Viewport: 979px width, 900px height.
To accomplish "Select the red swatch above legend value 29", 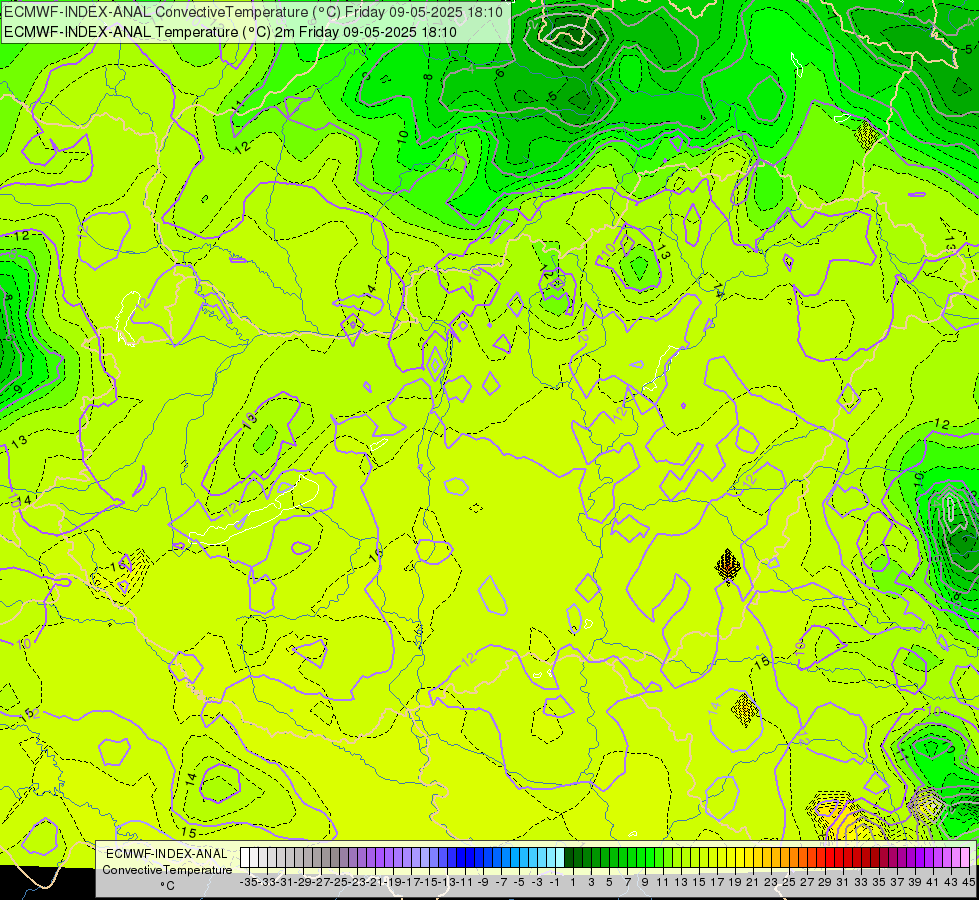I will click(x=820, y=858).
